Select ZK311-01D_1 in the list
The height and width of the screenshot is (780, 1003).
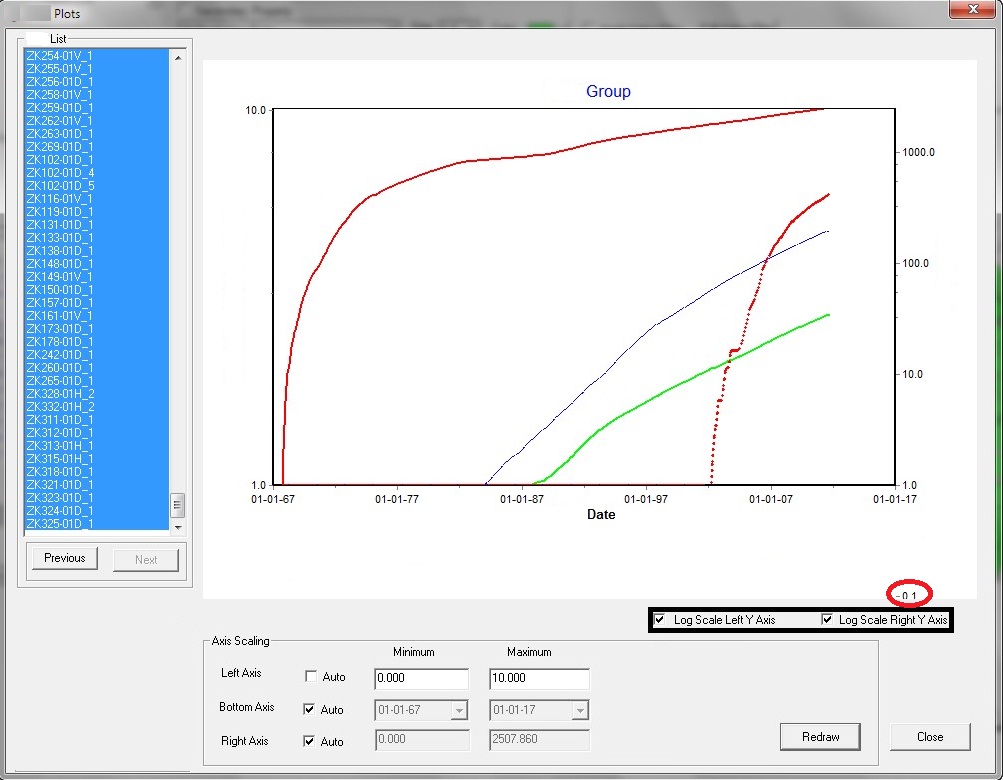pos(97,420)
